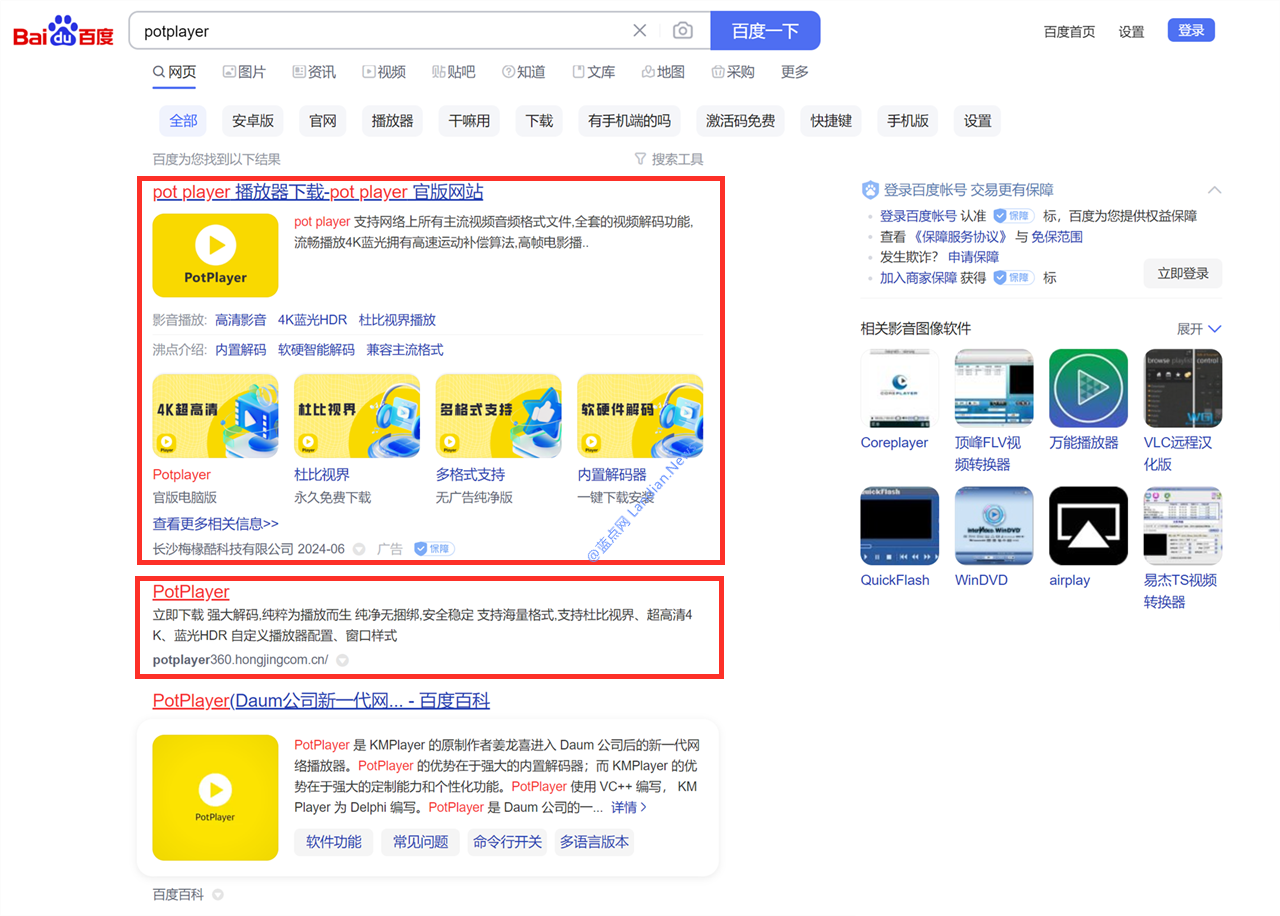Open the QuickFlash software icon

tap(900, 526)
